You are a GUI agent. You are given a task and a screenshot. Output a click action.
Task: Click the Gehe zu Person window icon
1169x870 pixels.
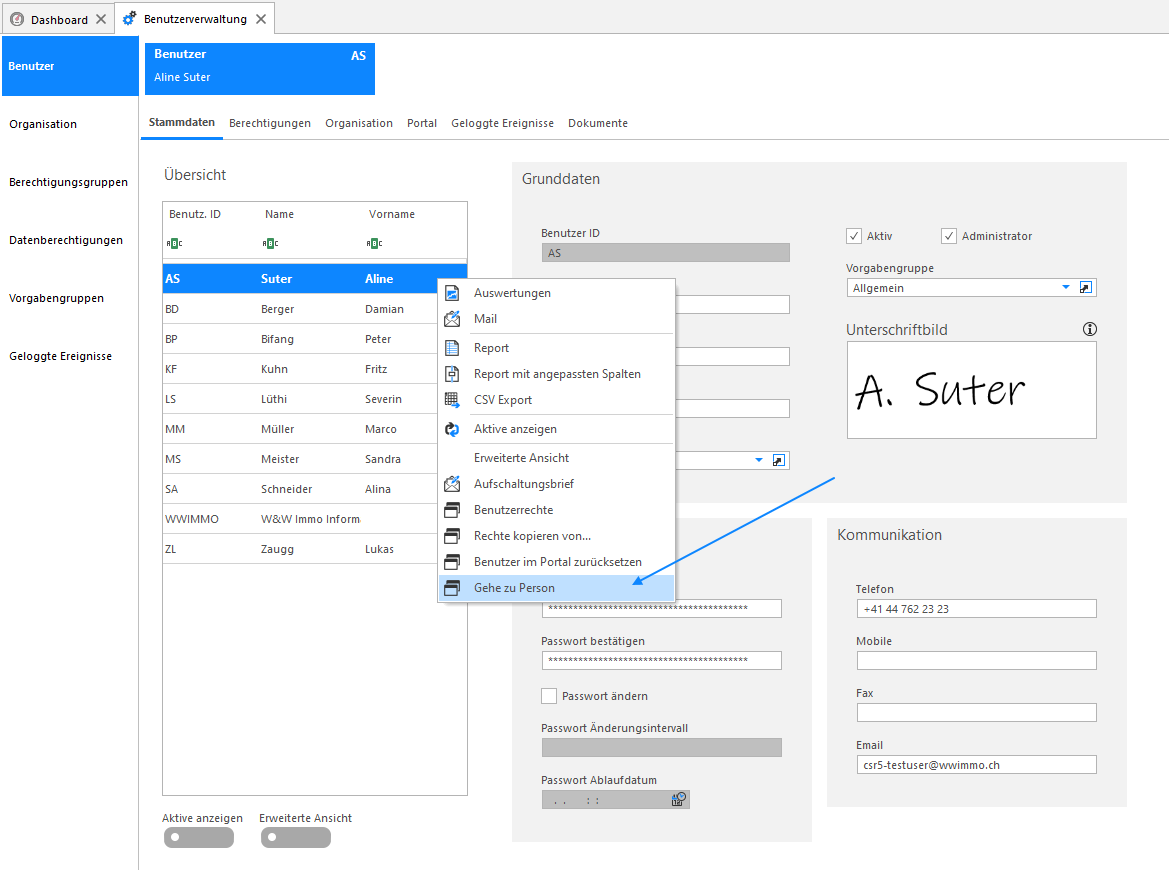click(x=452, y=588)
